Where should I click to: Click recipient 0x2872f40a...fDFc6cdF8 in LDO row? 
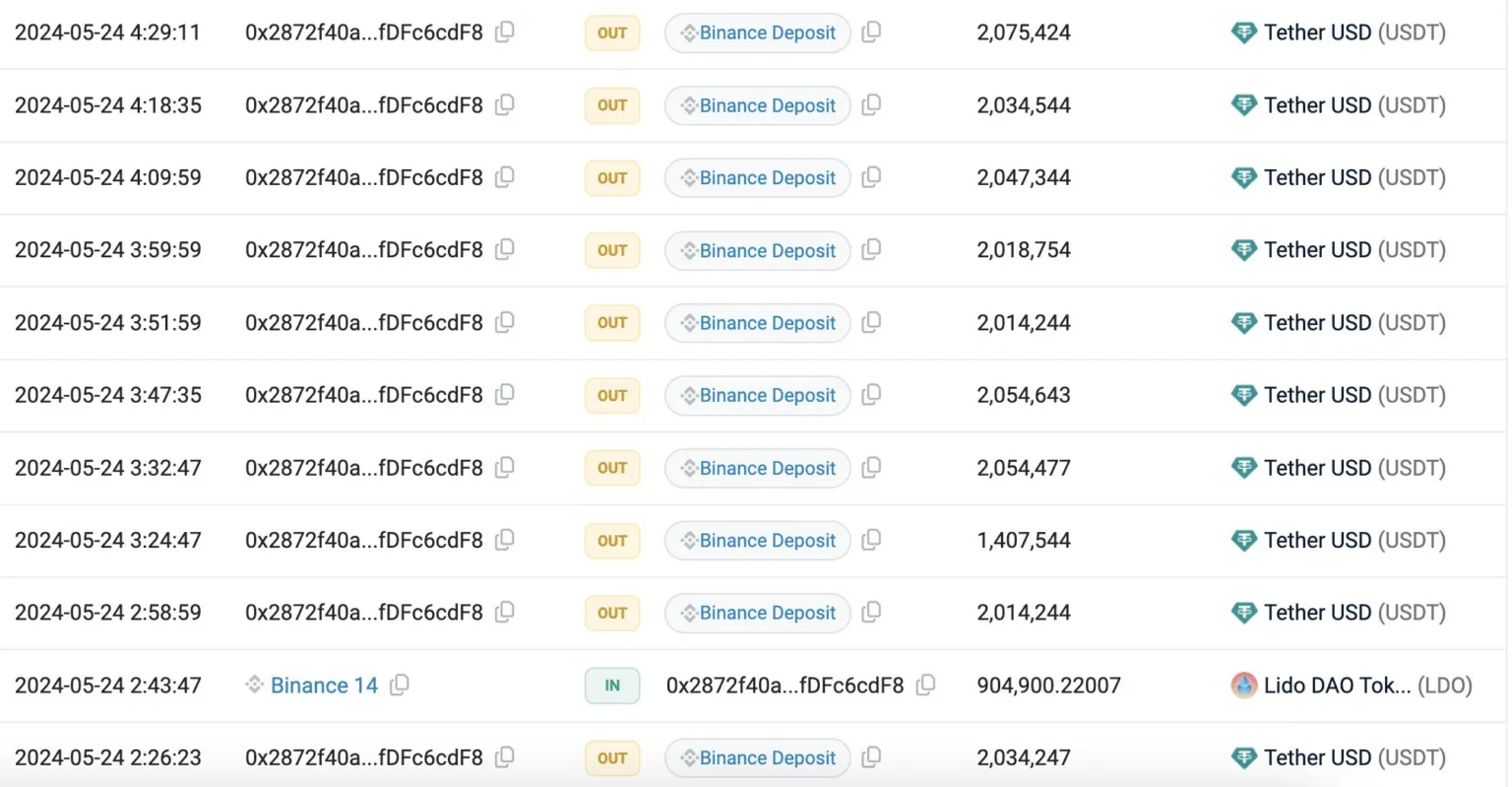pyautogui.click(x=785, y=686)
